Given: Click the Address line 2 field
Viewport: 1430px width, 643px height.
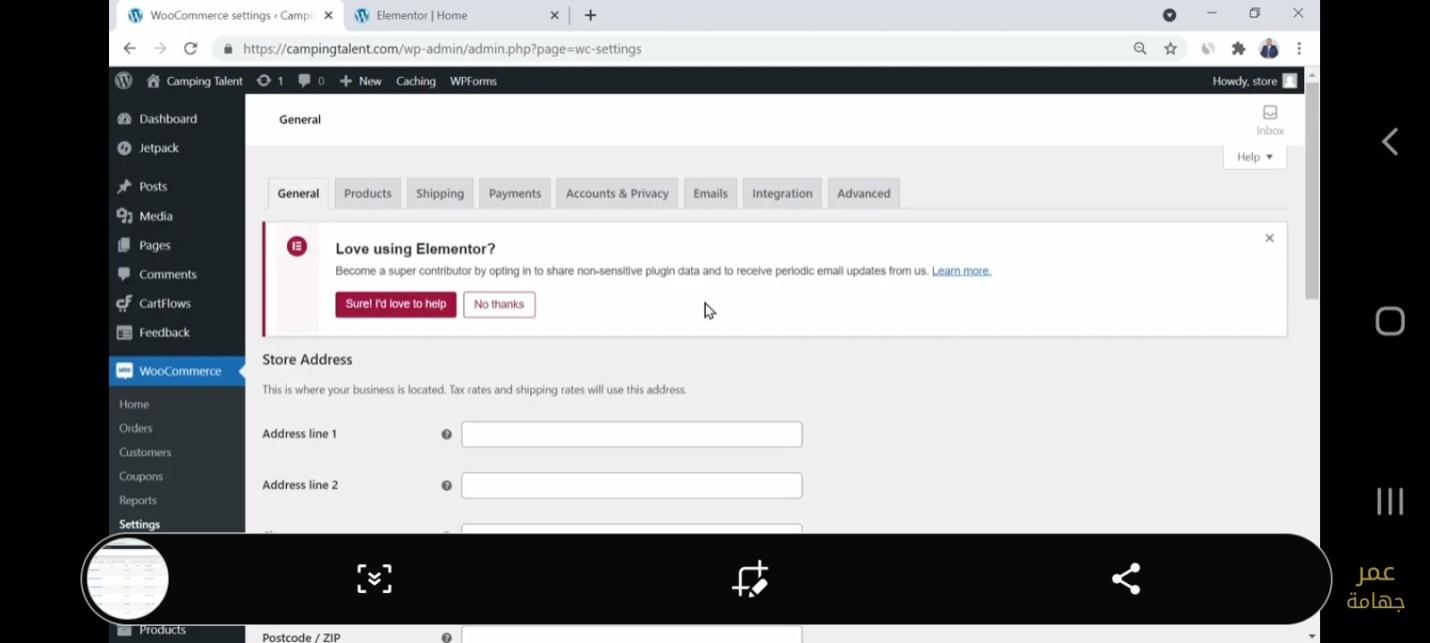Looking at the screenshot, I should pos(632,485).
